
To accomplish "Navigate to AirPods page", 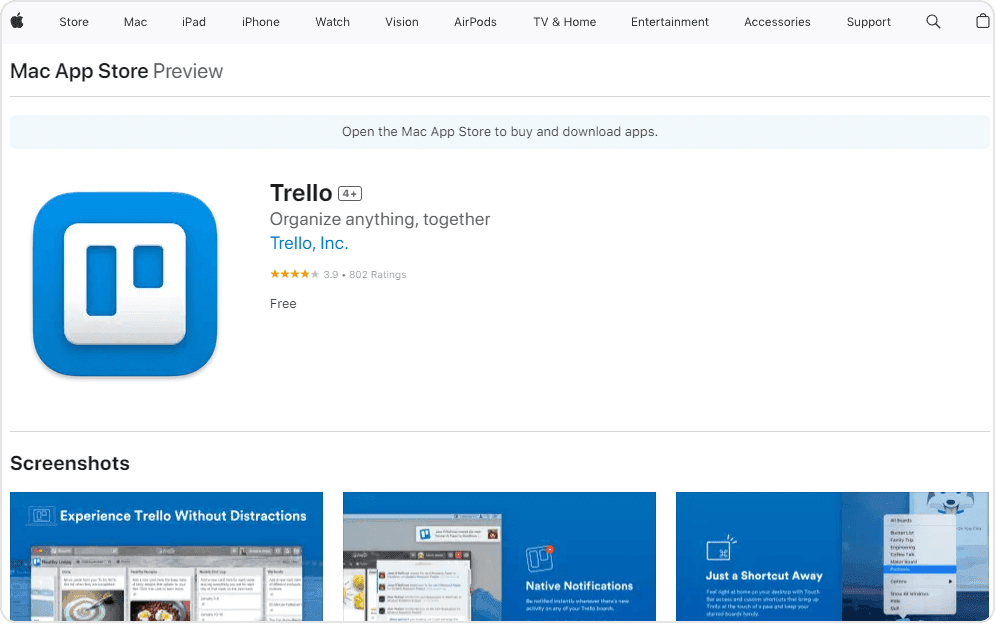I will click(475, 22).
